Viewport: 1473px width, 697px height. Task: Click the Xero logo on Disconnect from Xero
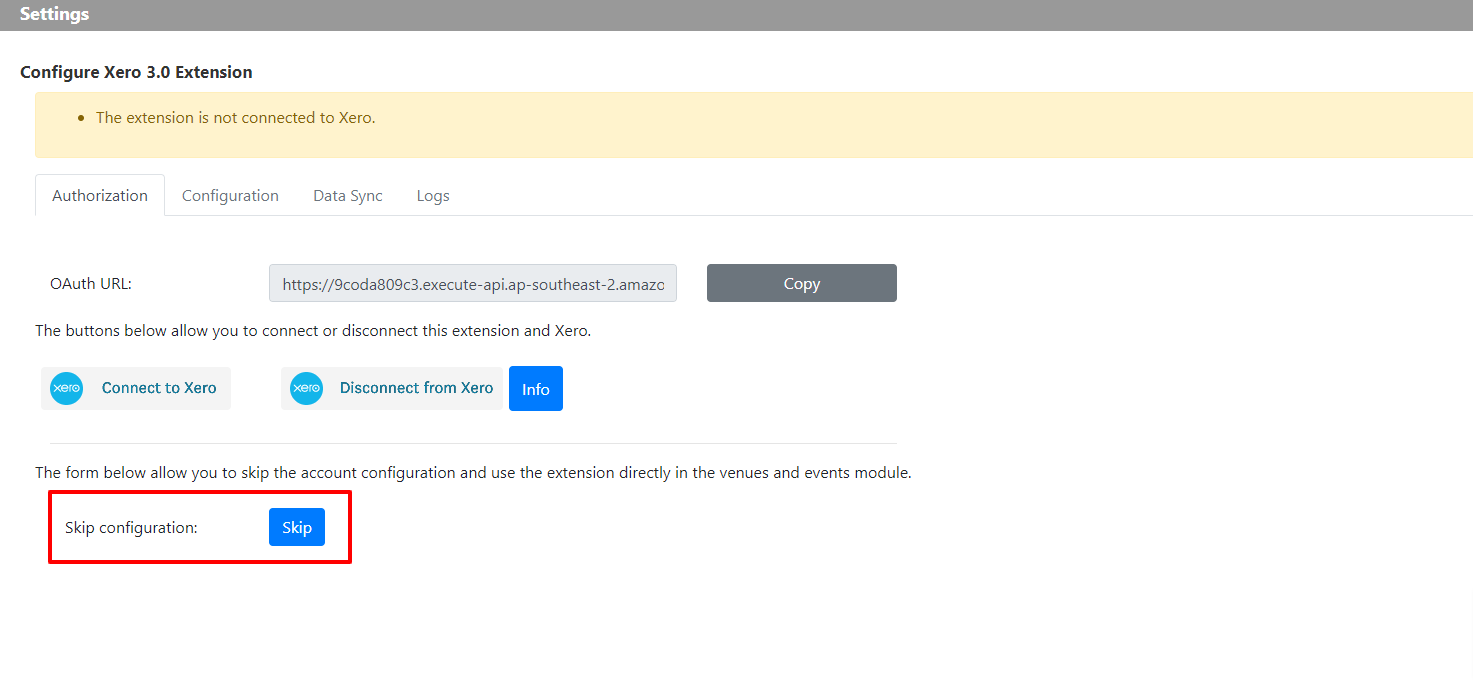tap(306, 388)
